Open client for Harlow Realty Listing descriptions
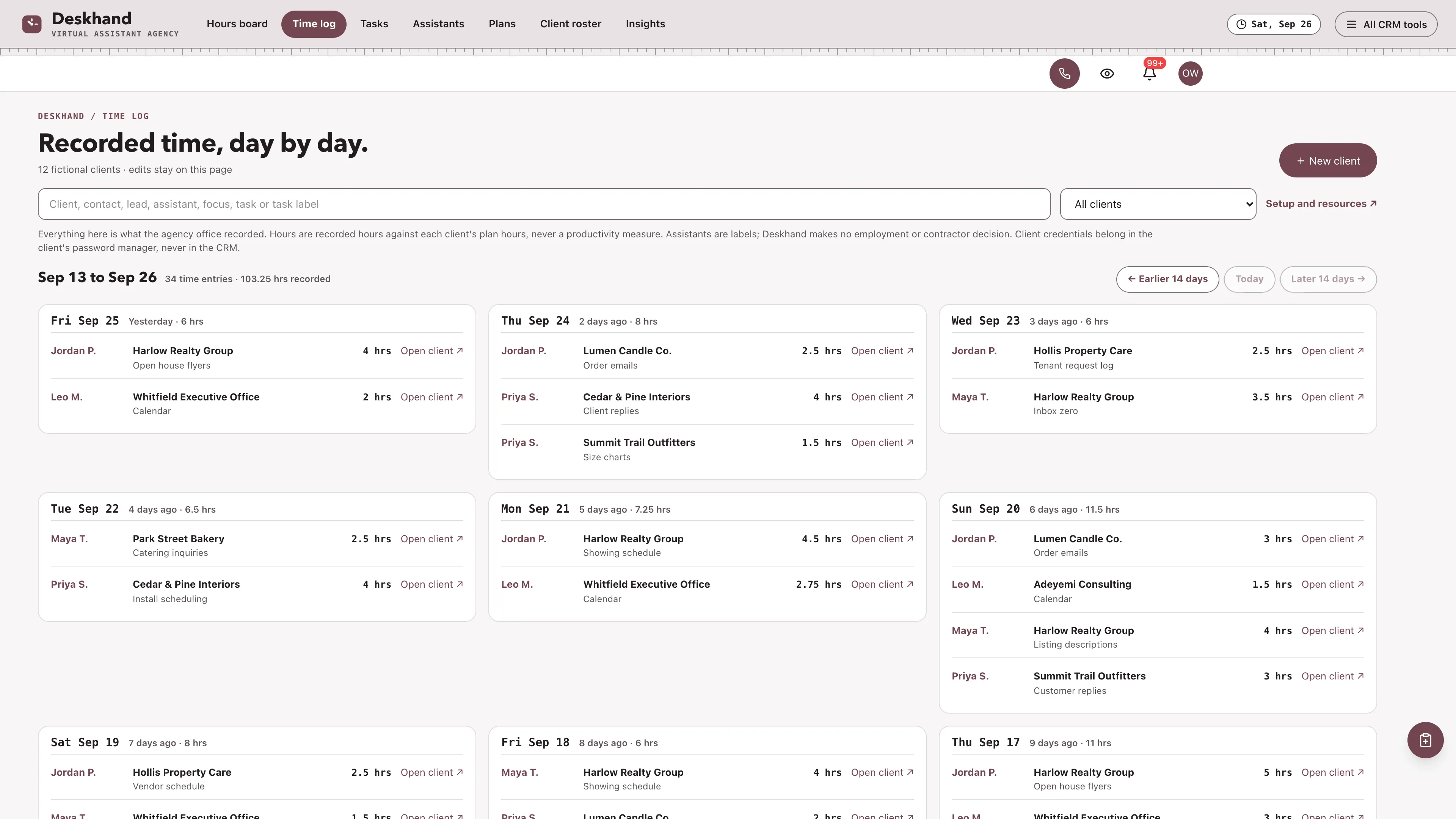 [x=1332, y=631]
